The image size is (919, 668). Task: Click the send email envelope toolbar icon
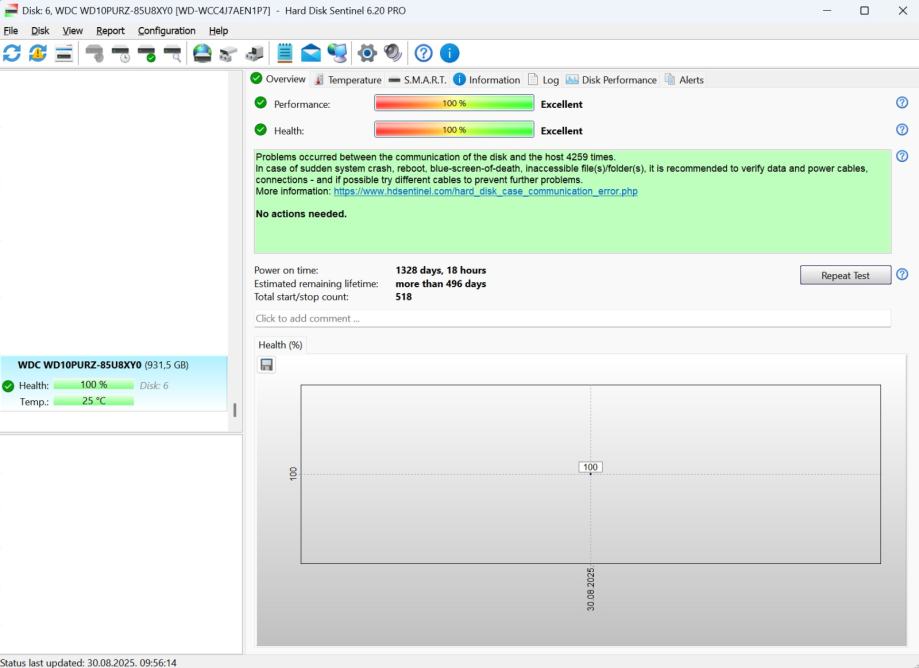click(311, 53)
